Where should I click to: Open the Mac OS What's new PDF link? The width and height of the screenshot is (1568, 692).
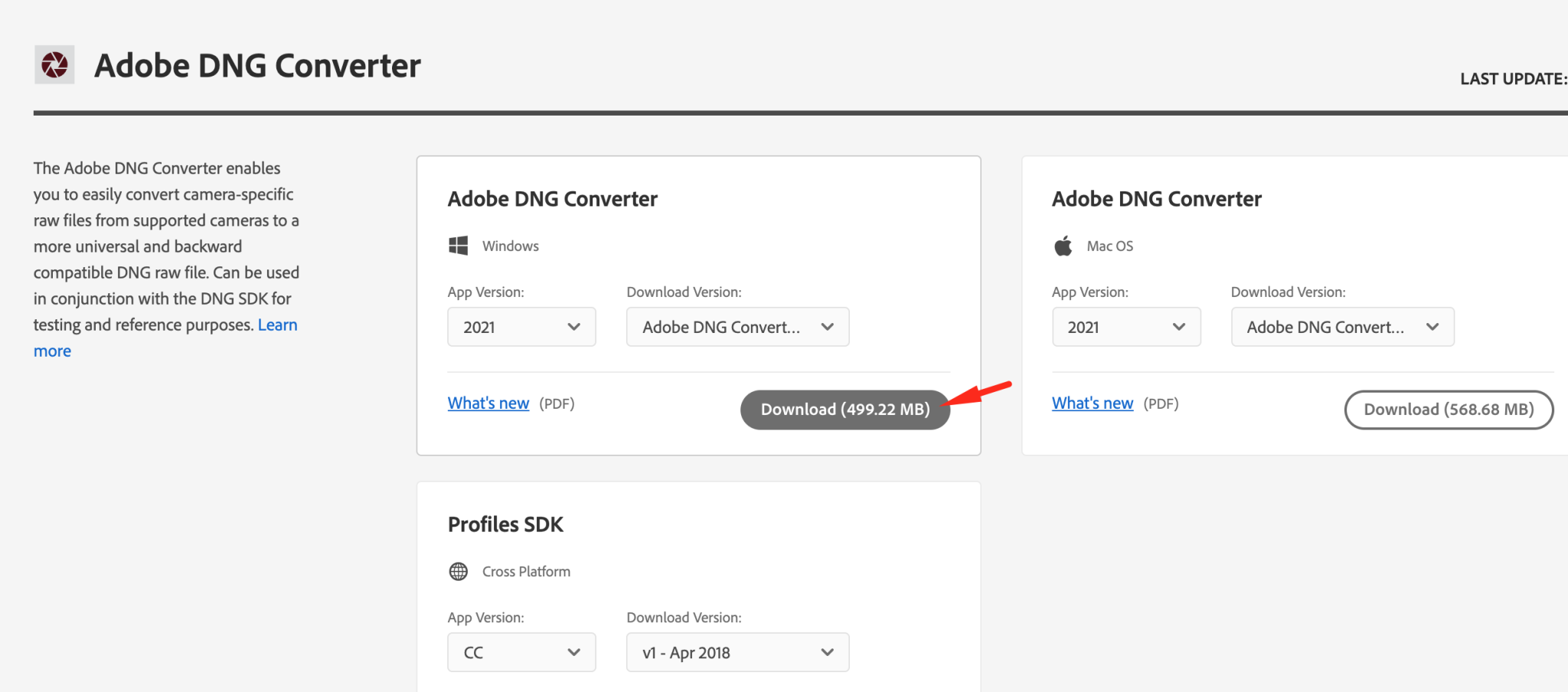pyautogui.click(x=1093, y=403)
